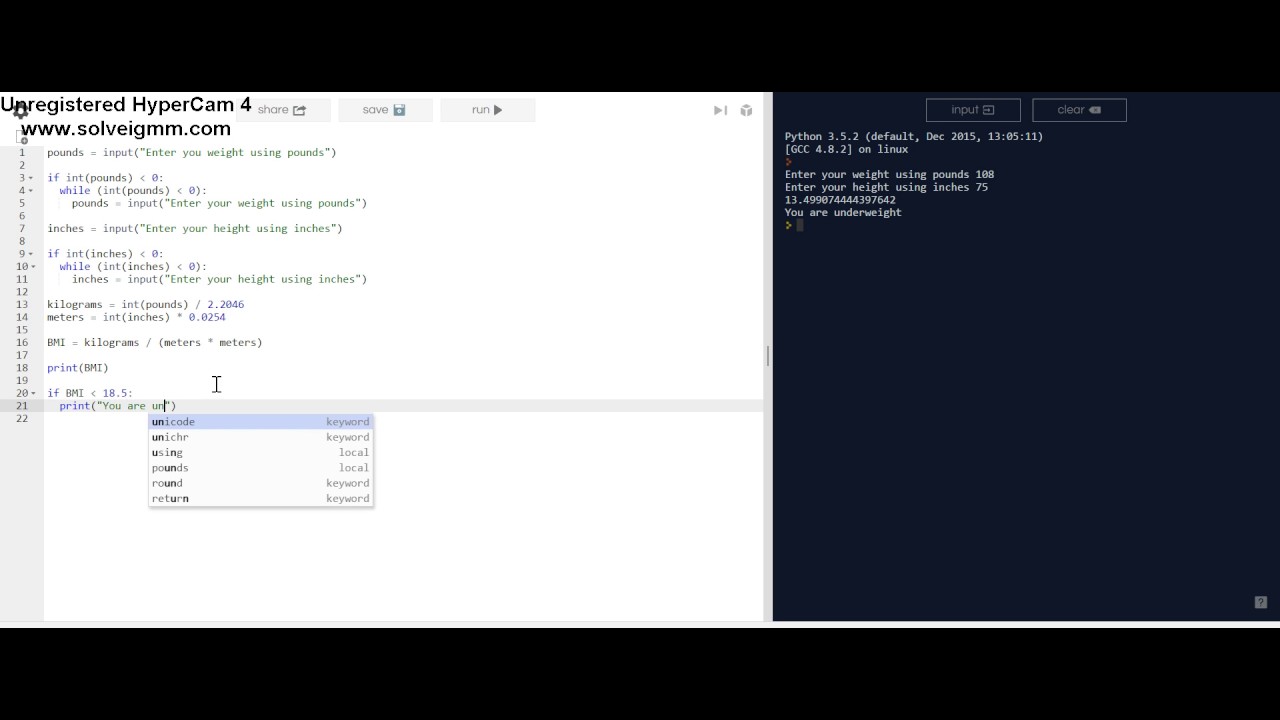Open the settings gear in the editor
The height and width of the screenshot is (720, 1280).
click(x=20, y=112)
